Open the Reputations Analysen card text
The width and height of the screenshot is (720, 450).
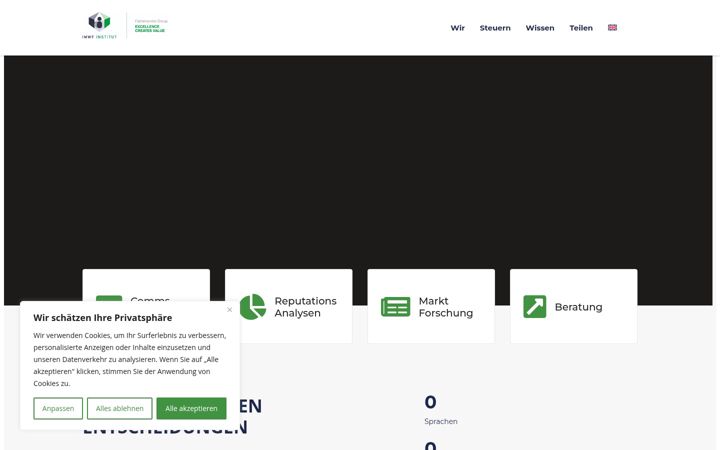coord(305,307)
